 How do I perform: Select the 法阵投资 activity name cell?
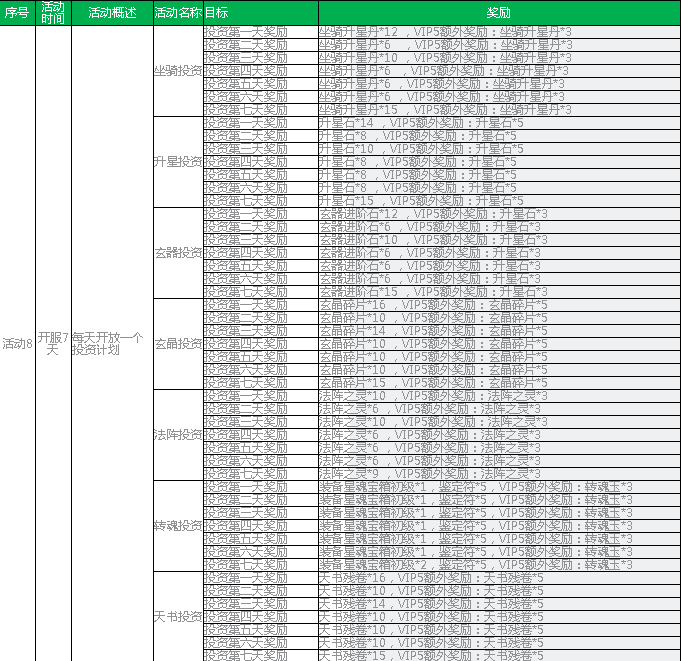[178, 435]
